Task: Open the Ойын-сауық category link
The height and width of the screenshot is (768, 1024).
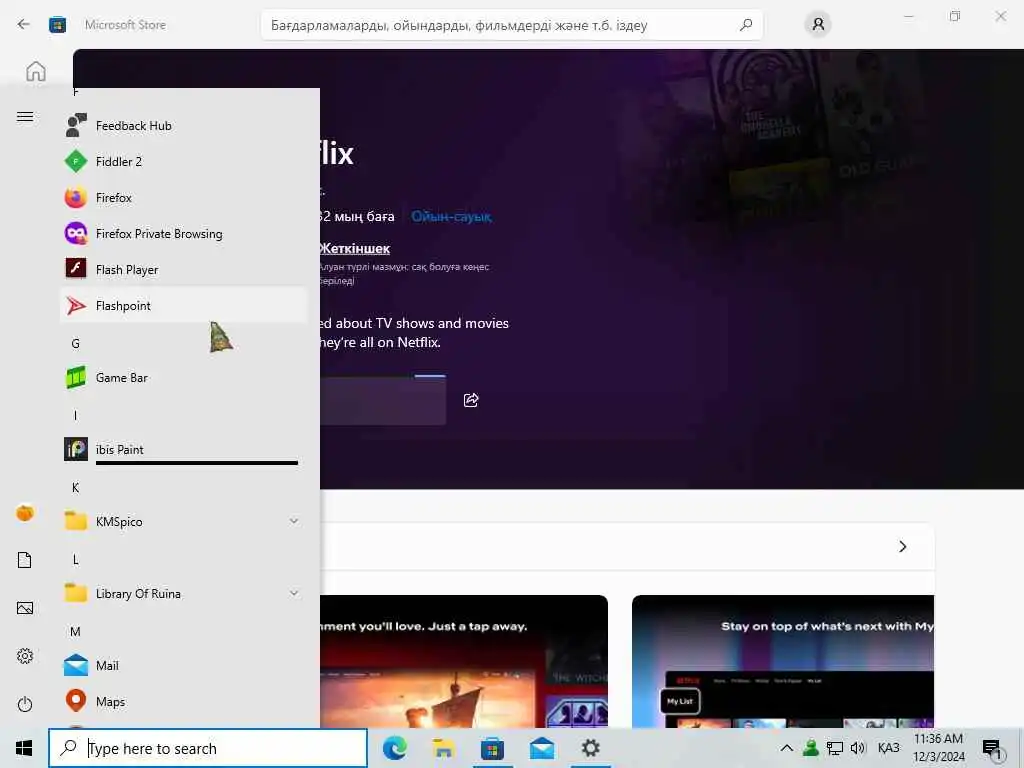Action: [451, 216]
